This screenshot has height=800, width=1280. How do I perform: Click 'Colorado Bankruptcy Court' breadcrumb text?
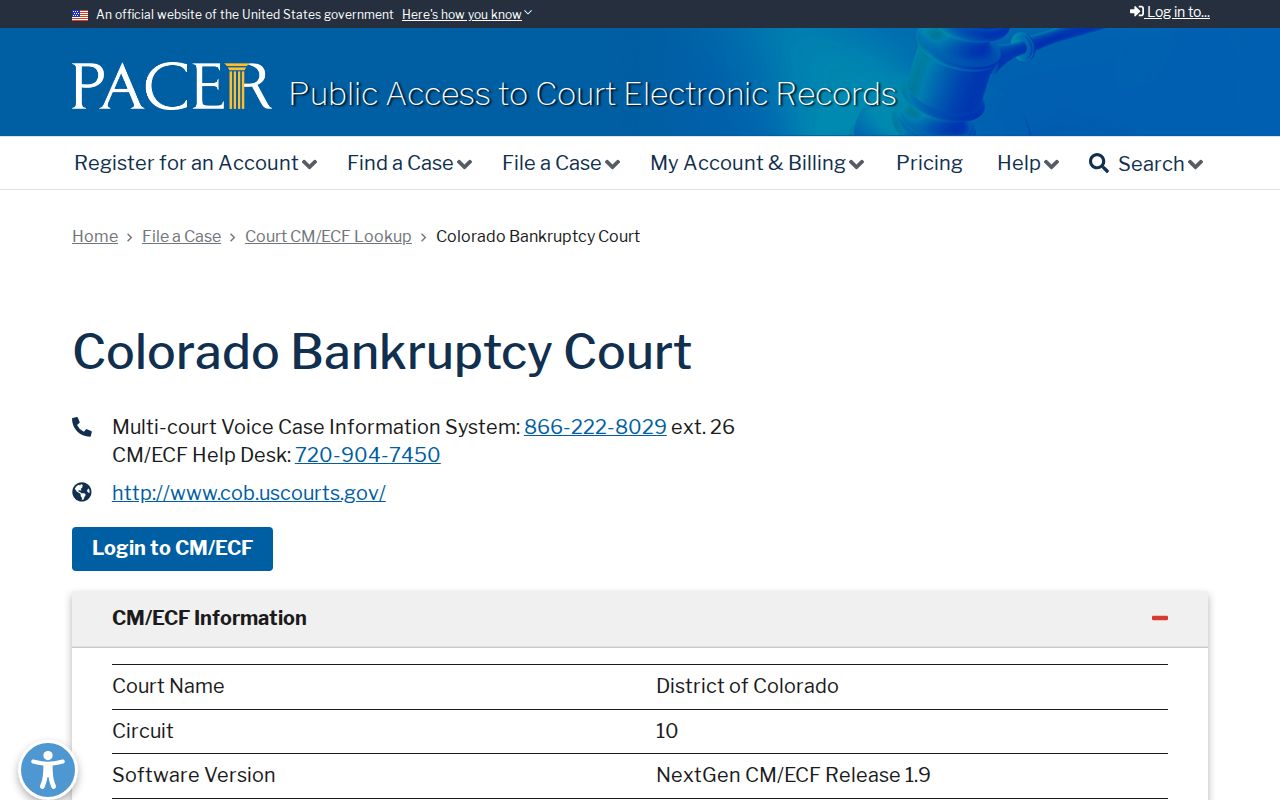[x=538, y=236]
